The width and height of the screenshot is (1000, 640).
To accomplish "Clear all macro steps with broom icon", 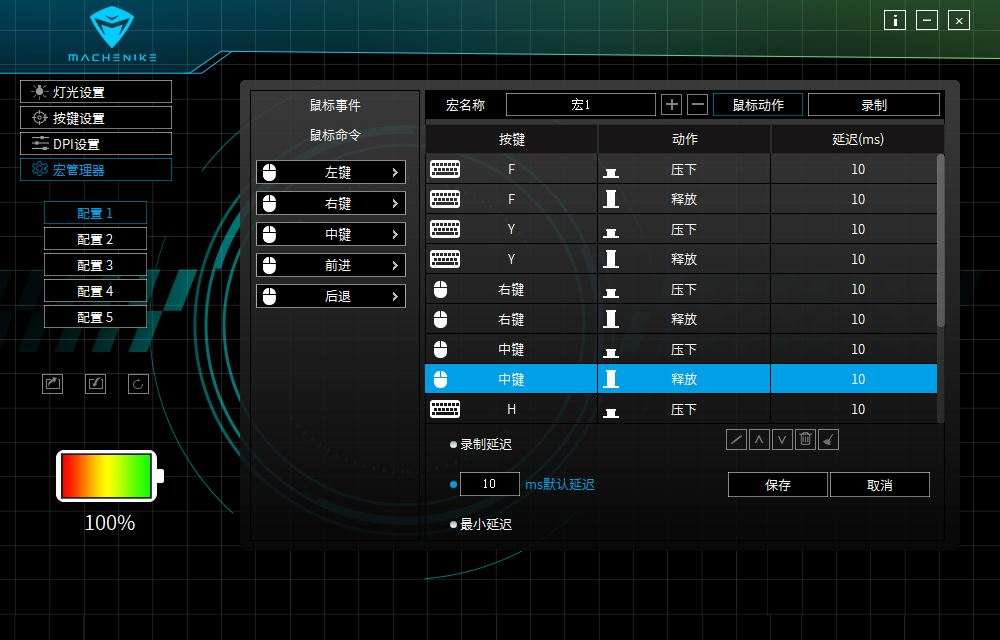I will coord(829,439).
